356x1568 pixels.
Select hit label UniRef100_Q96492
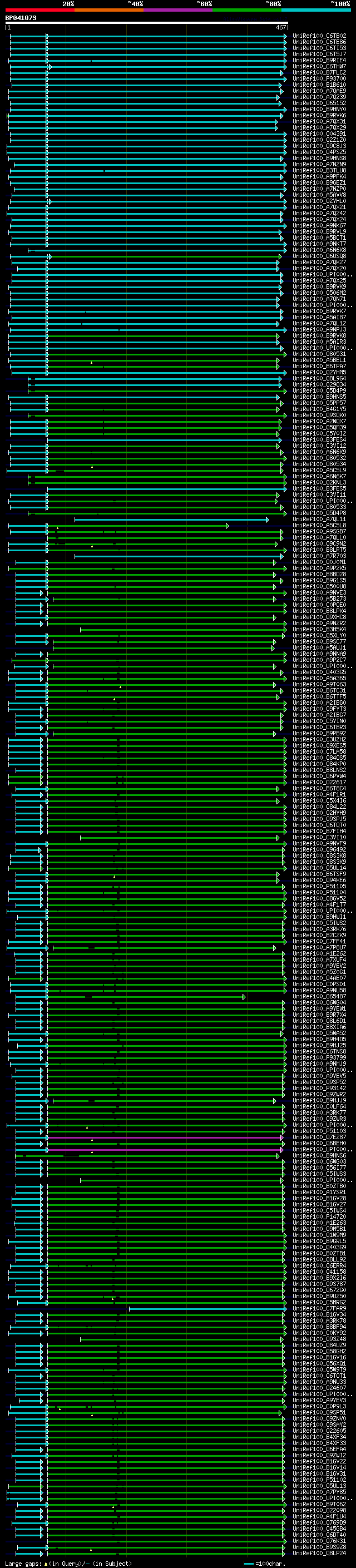[x=319, y=849]
